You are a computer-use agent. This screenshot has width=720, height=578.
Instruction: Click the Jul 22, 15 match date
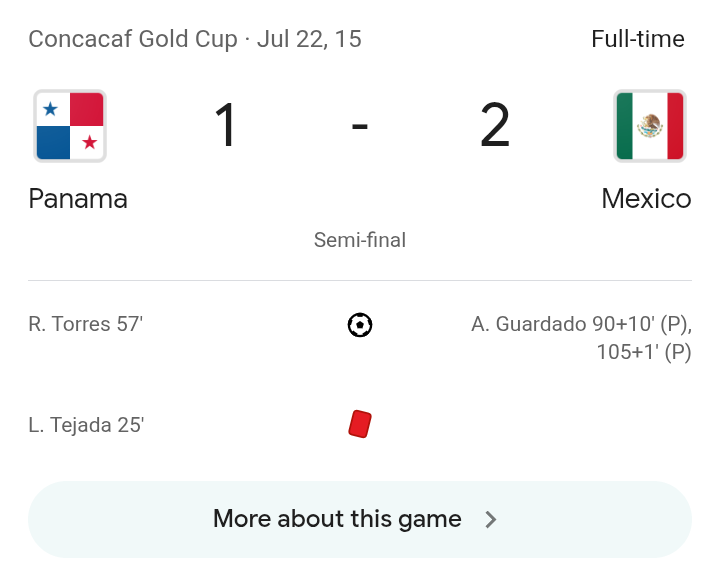click(309, 39)
